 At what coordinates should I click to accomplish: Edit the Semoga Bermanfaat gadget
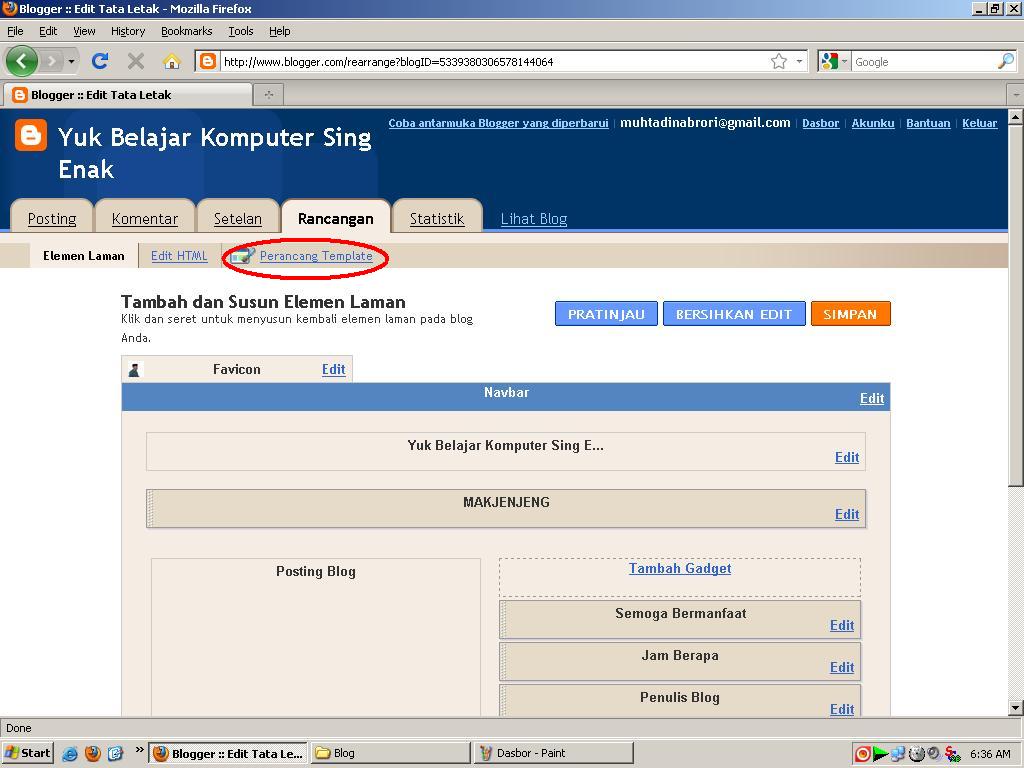[x=842, y=626]
